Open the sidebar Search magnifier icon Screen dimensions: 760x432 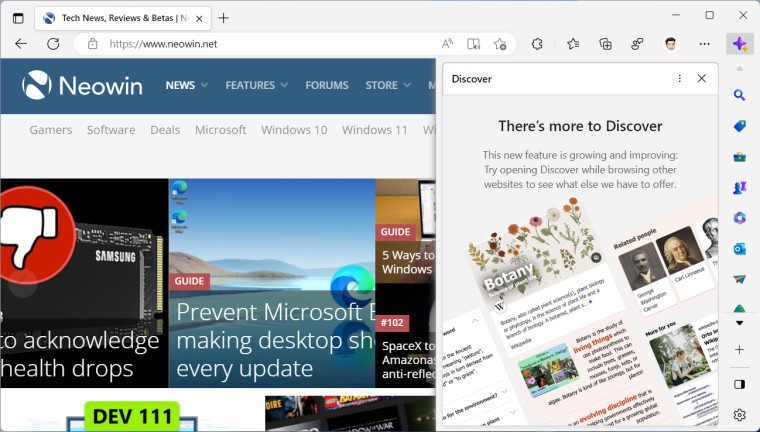click(x=739, y=95)
